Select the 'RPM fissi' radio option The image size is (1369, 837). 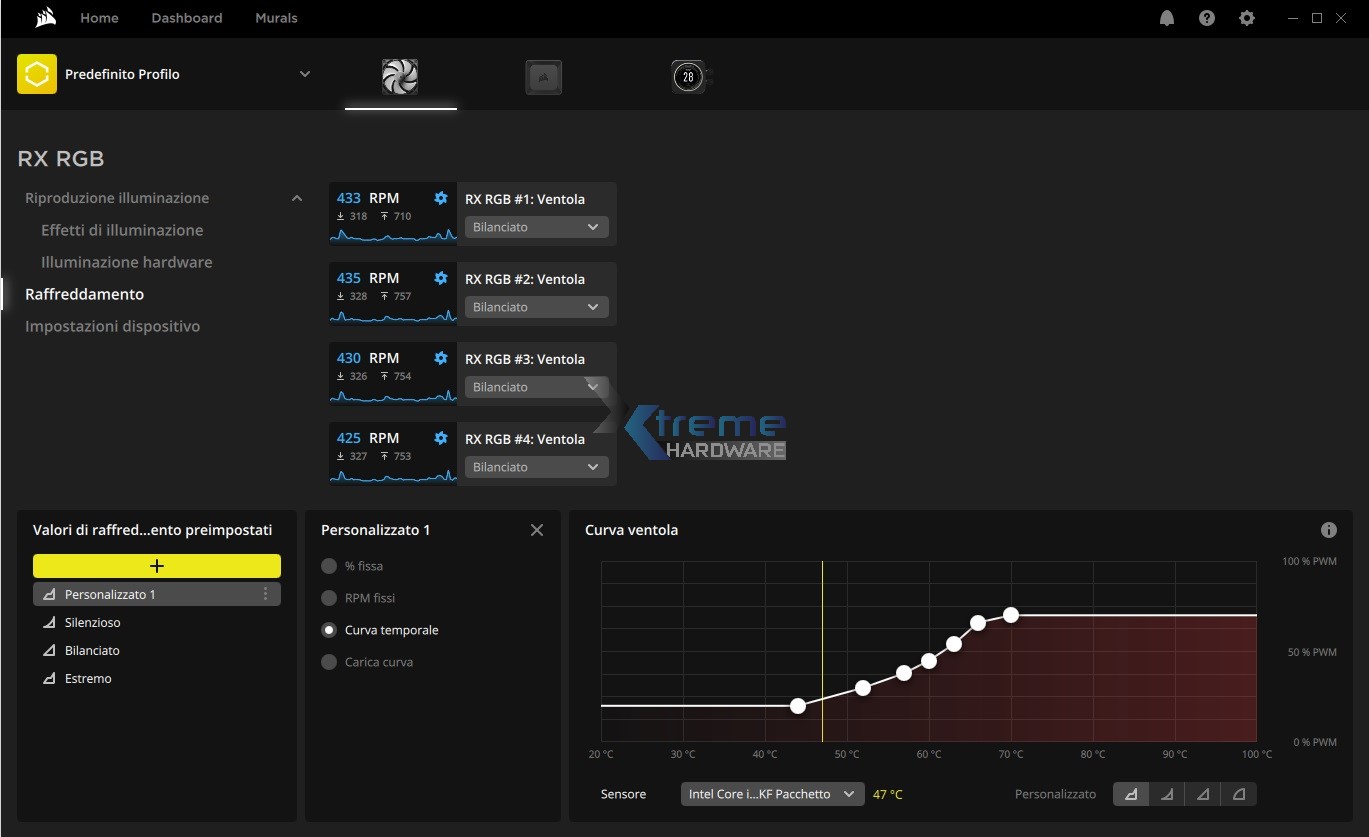pyautogui.click(x=329, y=598)
